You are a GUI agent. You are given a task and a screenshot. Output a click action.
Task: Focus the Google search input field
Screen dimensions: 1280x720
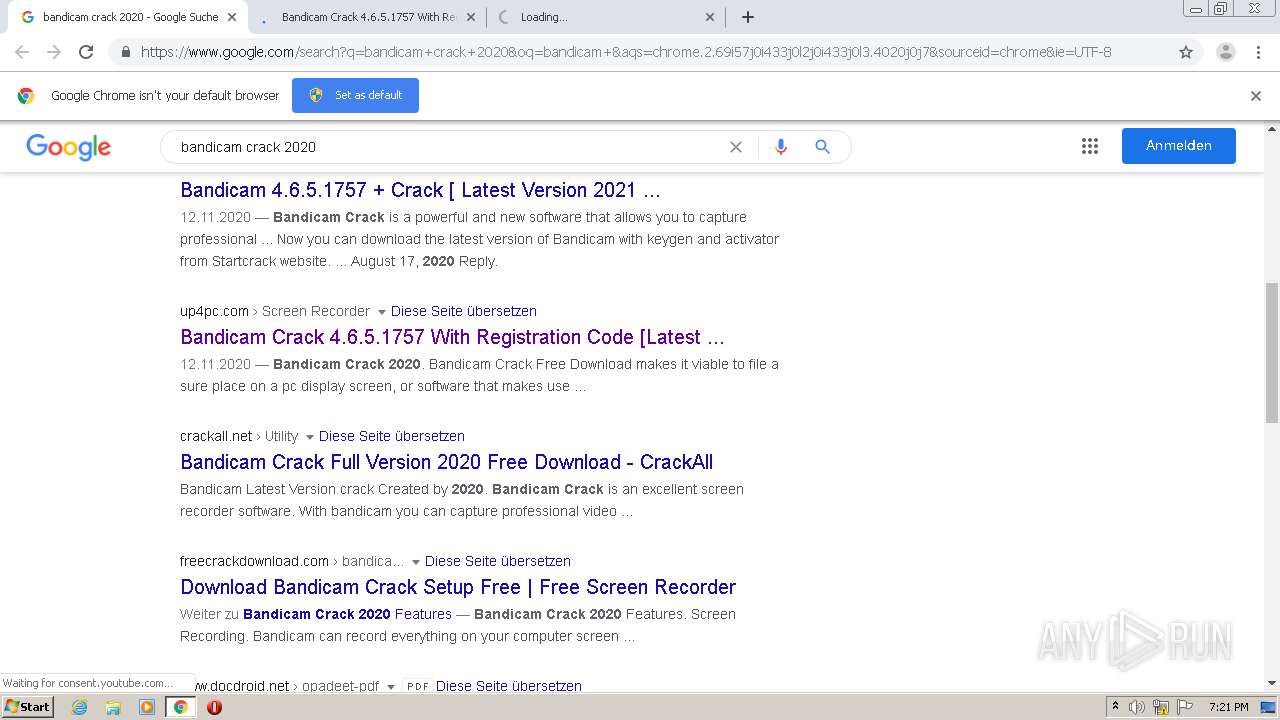point(450,147)
